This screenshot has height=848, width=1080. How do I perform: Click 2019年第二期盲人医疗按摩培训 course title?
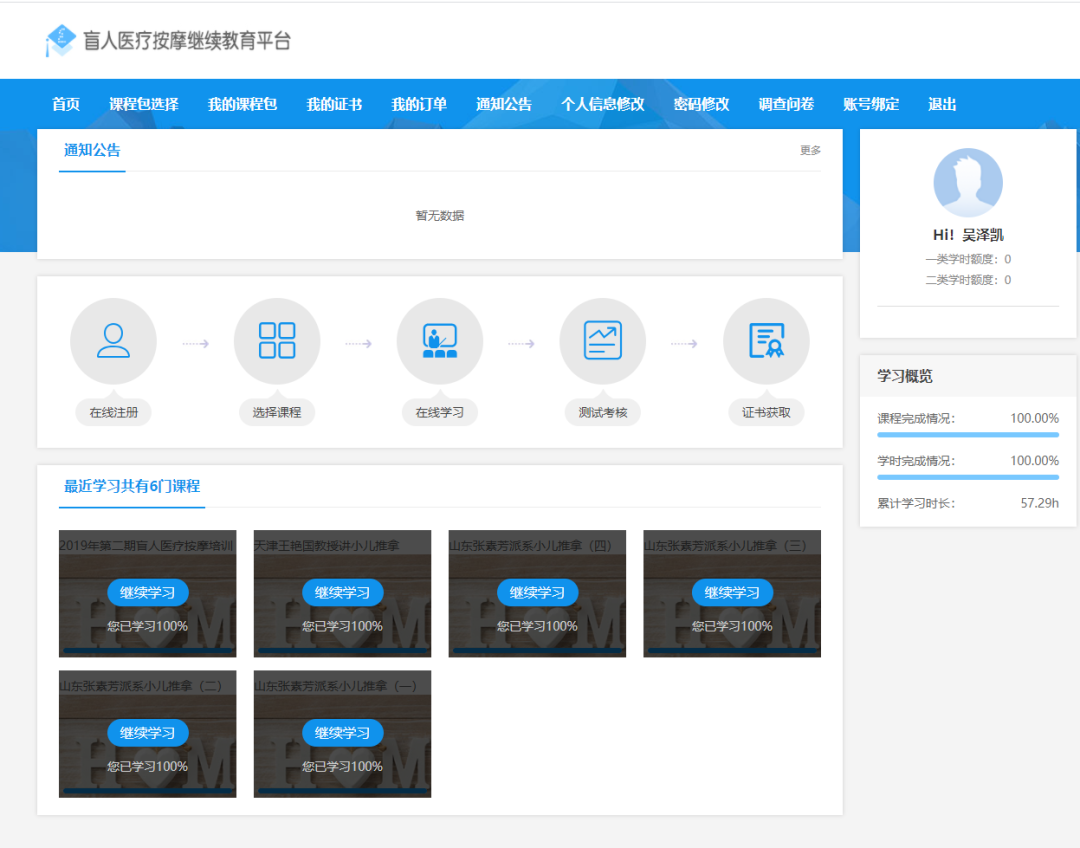coord(146,546)
